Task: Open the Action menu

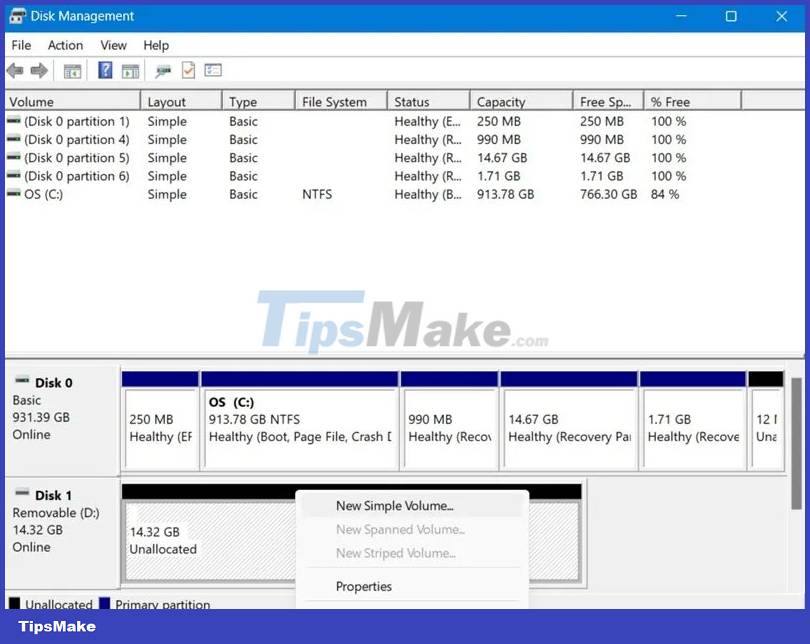Action: [x=65, y=45]
